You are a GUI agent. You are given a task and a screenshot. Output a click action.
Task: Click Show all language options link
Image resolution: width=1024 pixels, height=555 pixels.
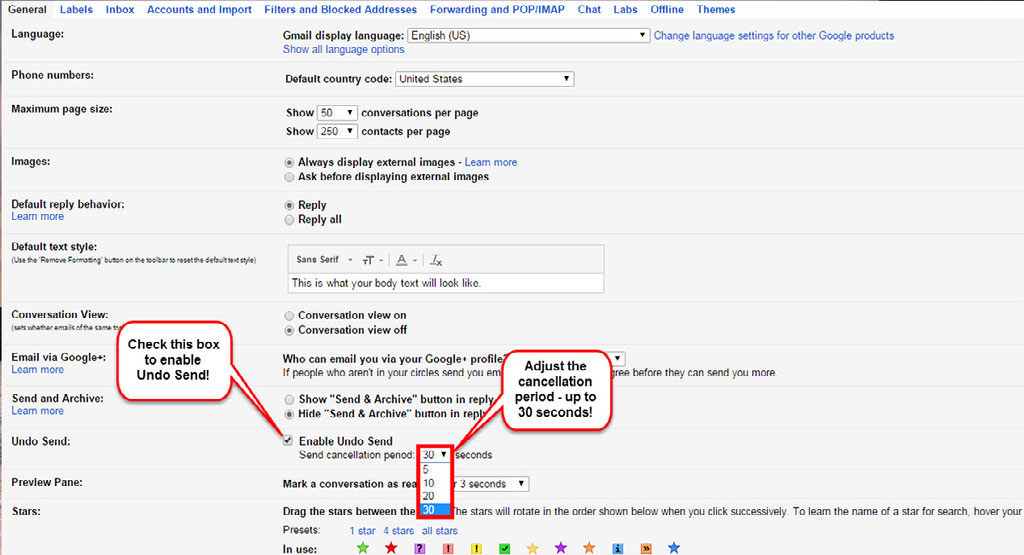pyautogui.click(x=344, y=50)
